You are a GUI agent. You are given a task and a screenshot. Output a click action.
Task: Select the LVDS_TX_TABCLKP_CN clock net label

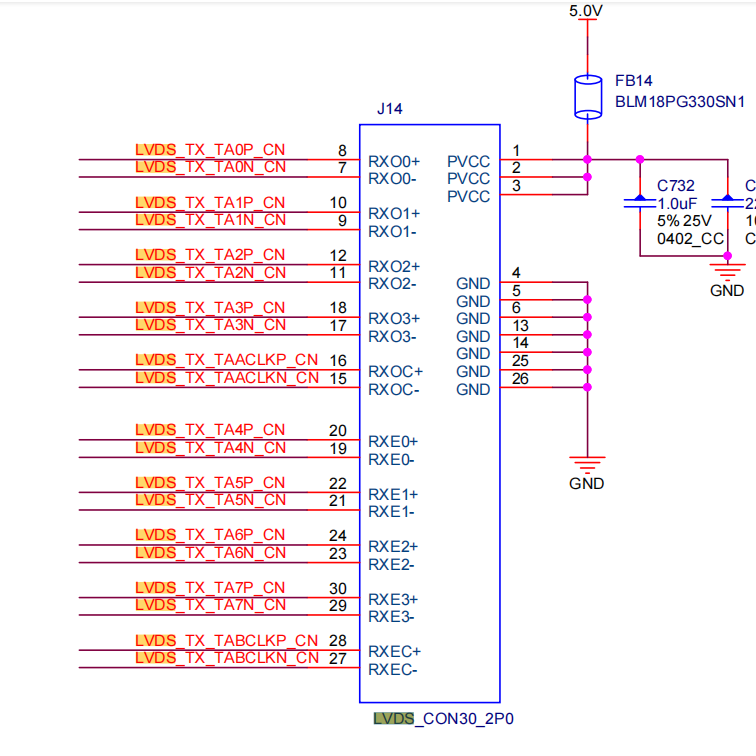(227, 640)
